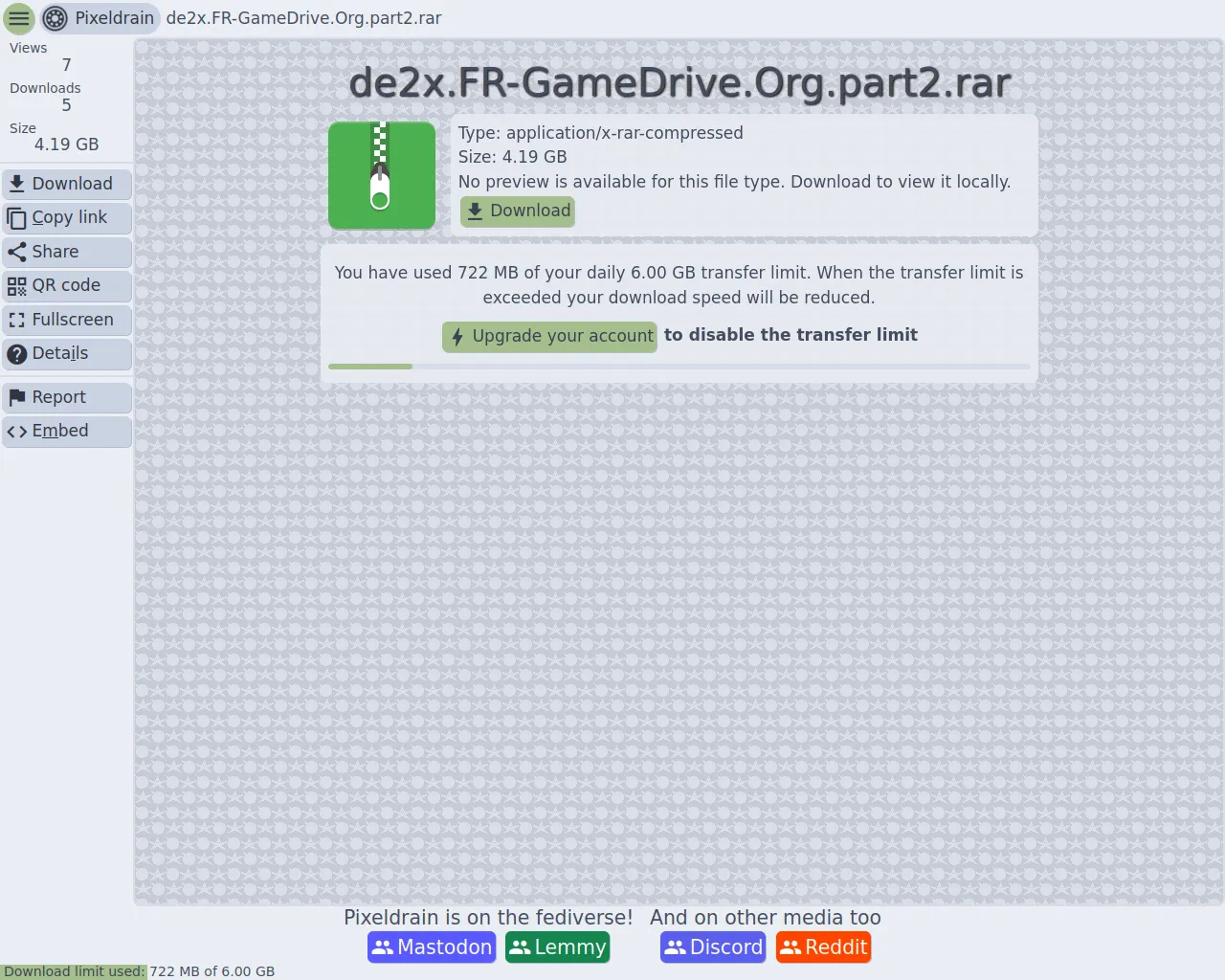Open Pixeldrain's Lemmy community

click(558, 947)
